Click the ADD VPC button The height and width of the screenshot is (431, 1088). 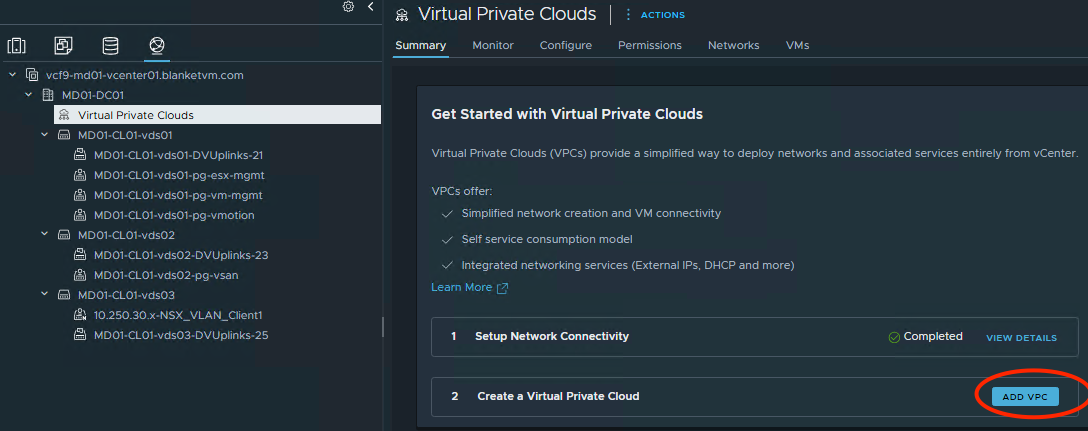[1025, 397]
